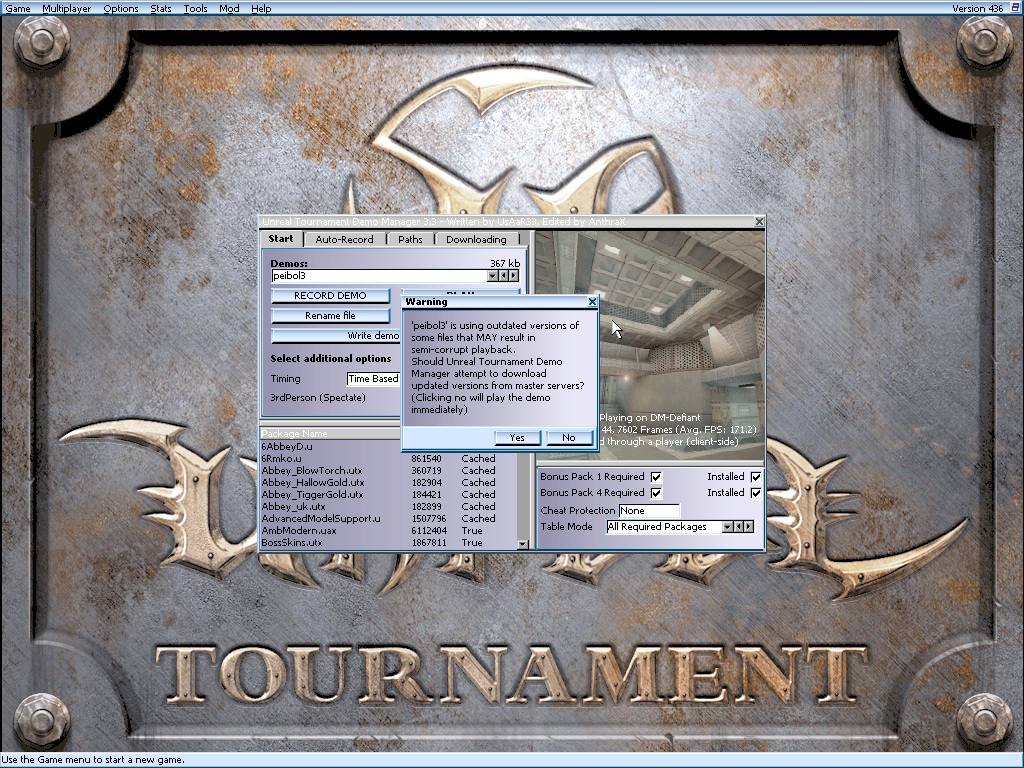This screenshot has width=1024, height=768.
Task: Click the Package Name column header
Action: click(x=330, y=434)
